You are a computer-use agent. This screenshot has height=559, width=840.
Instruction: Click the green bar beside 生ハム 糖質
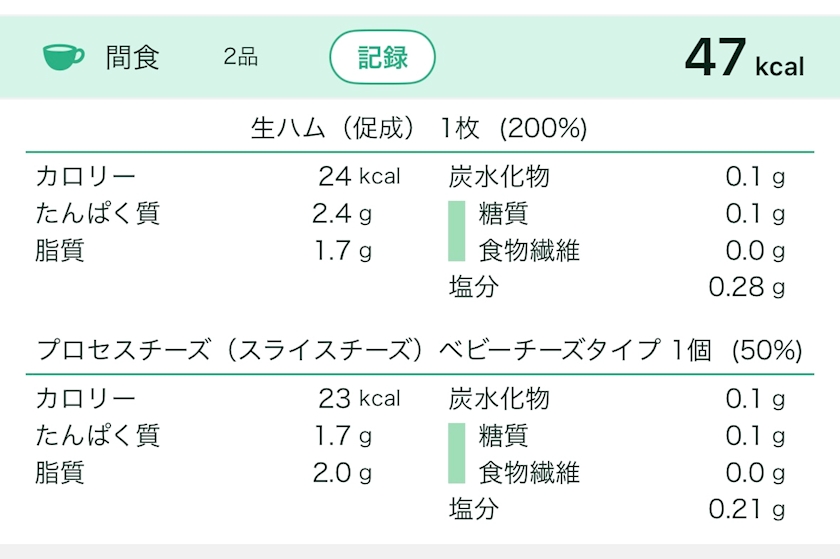456,214
